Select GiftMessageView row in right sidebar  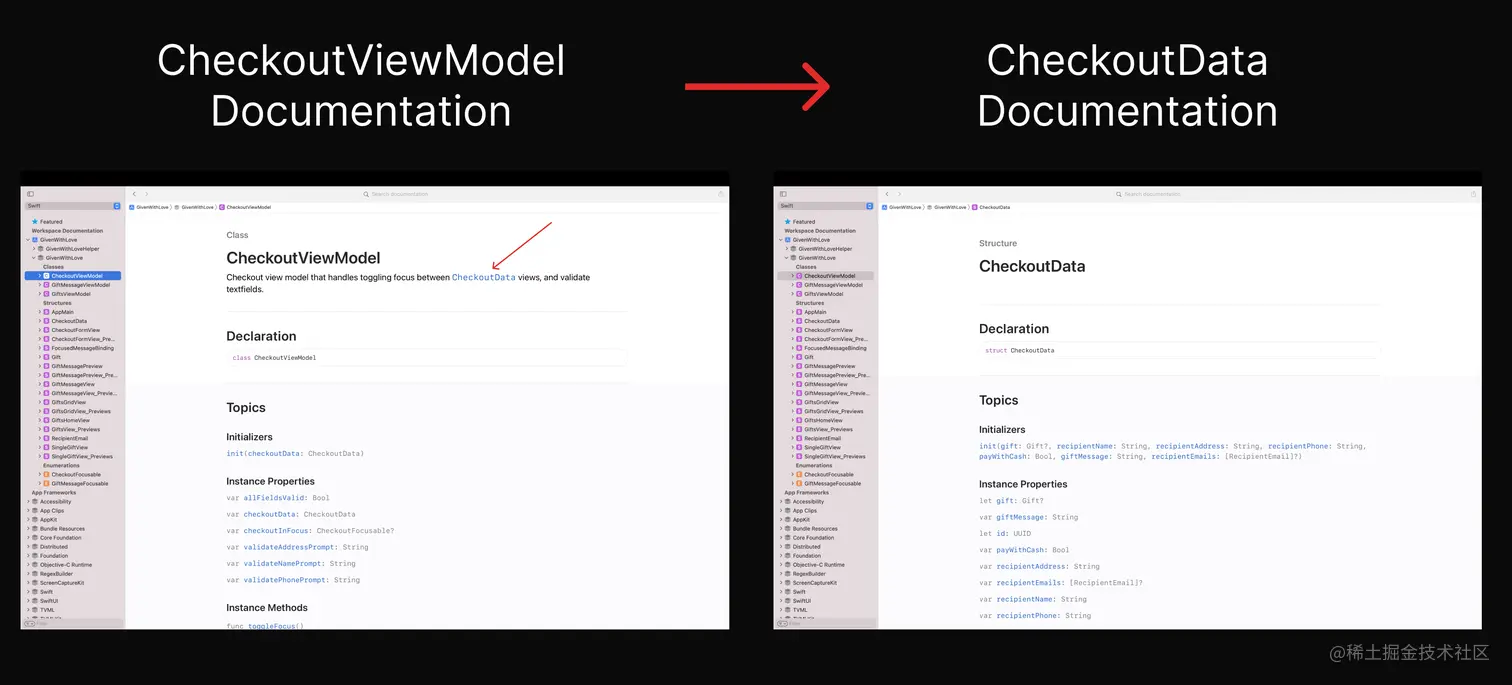point(826,384)
